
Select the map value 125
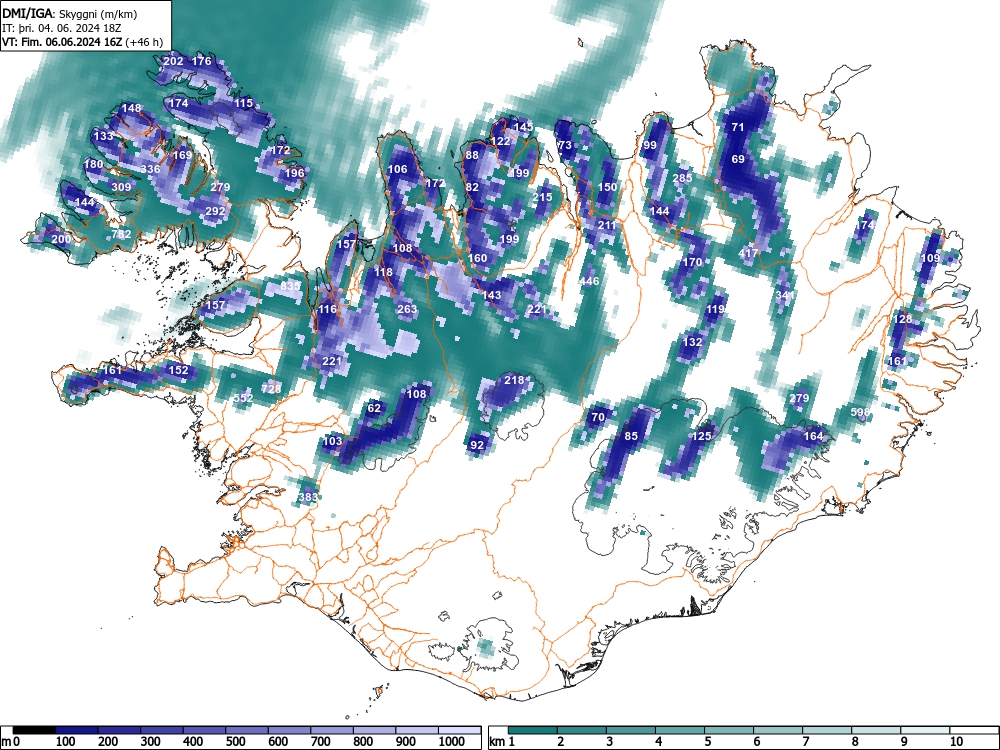point(701,436)
